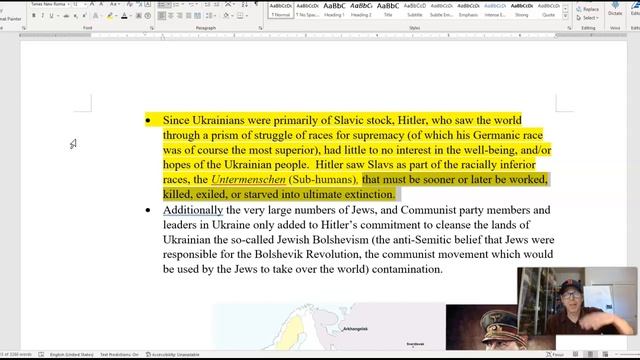Adjust zoom slider in status bar
640x360 pixels.
coord(629,354)
